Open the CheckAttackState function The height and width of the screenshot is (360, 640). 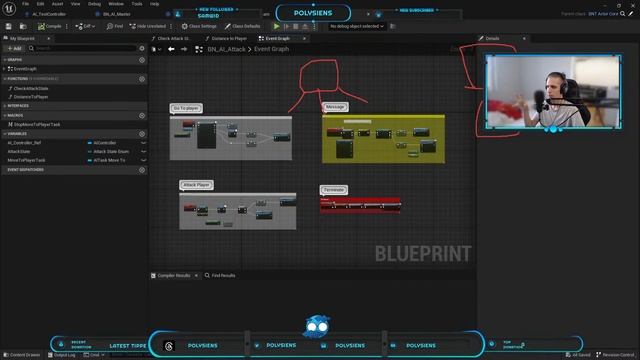(31, 88)
